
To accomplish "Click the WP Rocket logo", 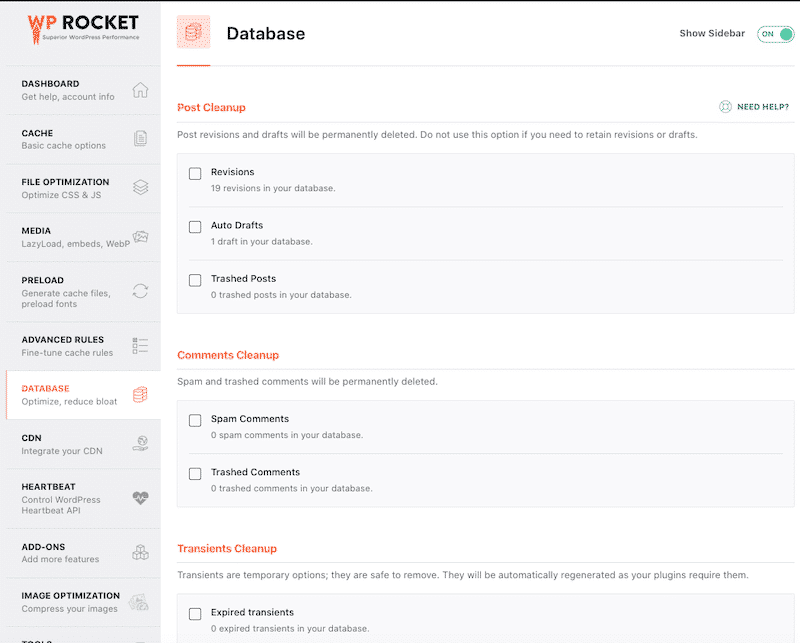I will pyautogui.click(x=82, y=26).
